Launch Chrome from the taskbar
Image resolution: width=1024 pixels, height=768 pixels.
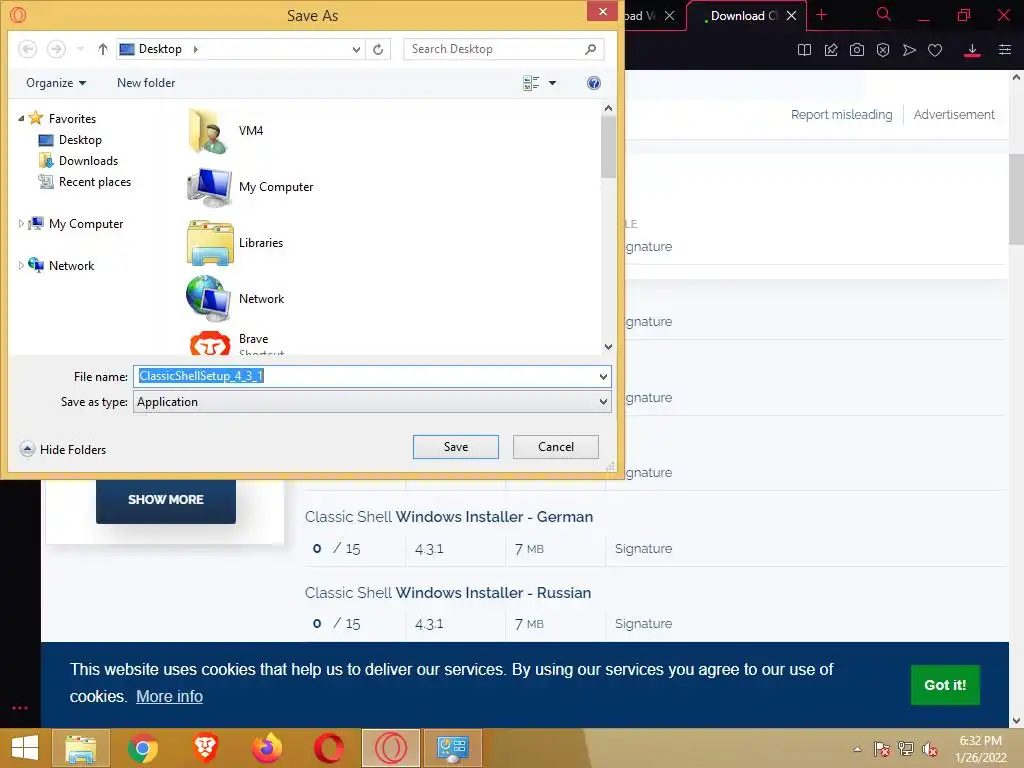[x=142, y=748]
